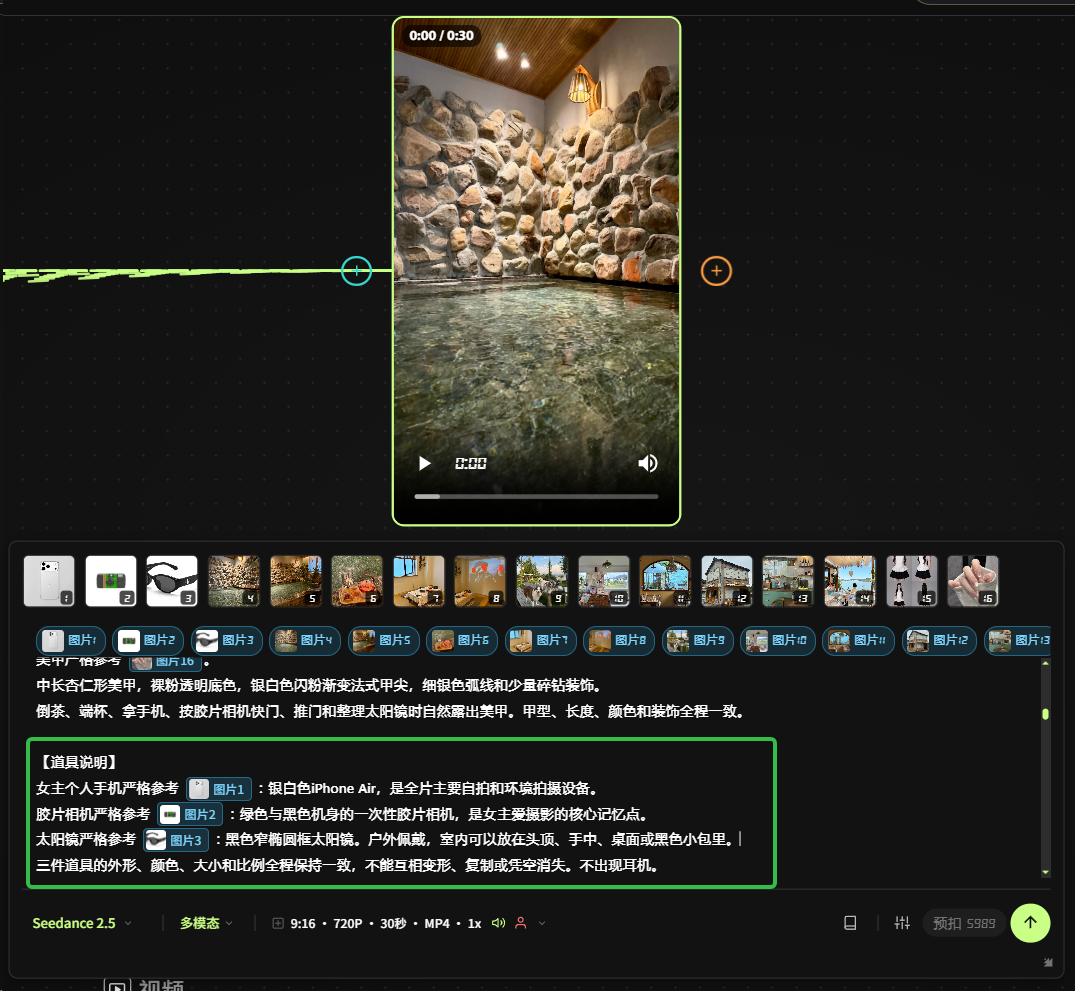Select reference thumbnail numbered 10
1075x991 pixels.
603,581
